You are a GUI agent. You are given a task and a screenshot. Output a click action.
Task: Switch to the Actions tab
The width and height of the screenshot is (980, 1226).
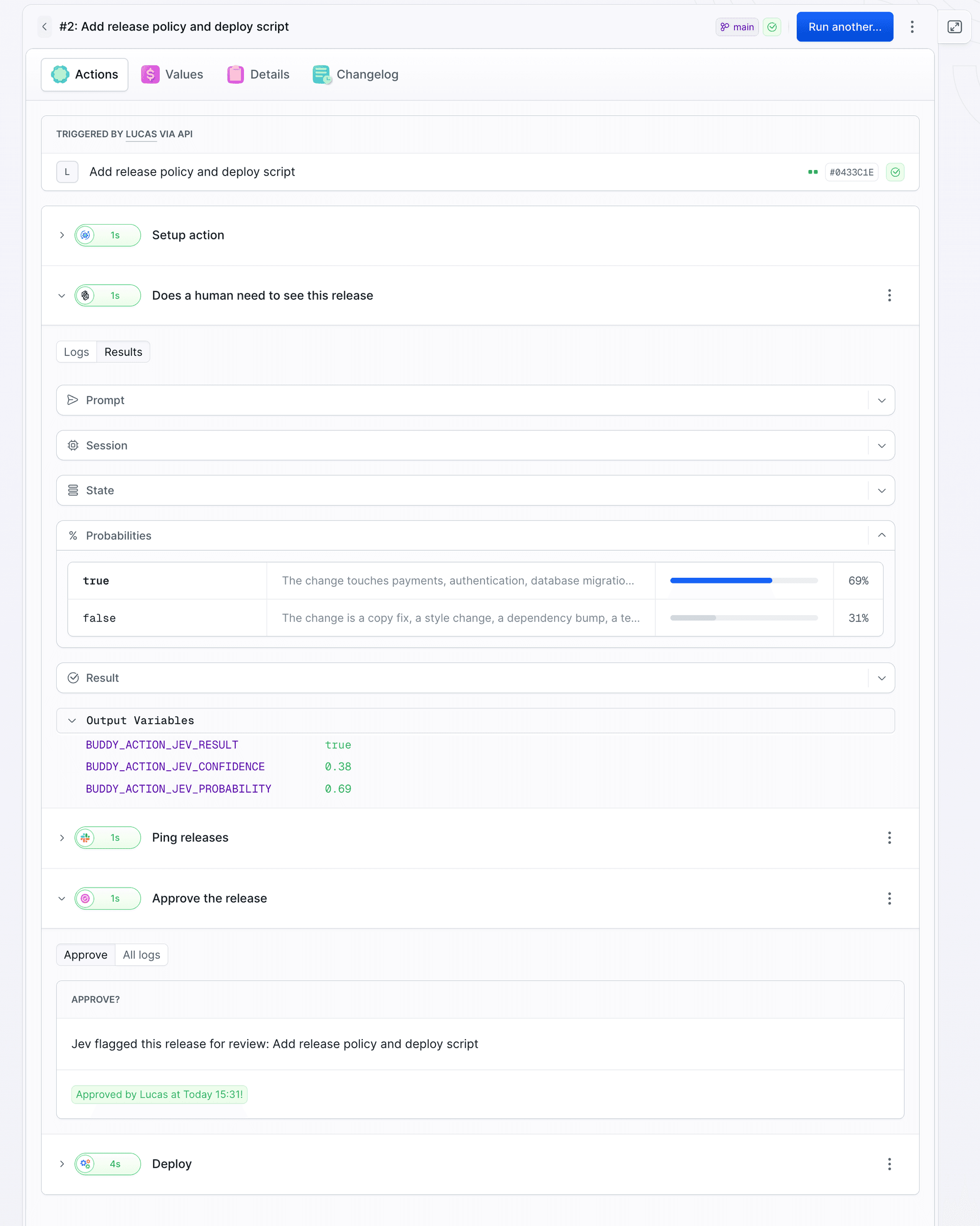(85, 75)
